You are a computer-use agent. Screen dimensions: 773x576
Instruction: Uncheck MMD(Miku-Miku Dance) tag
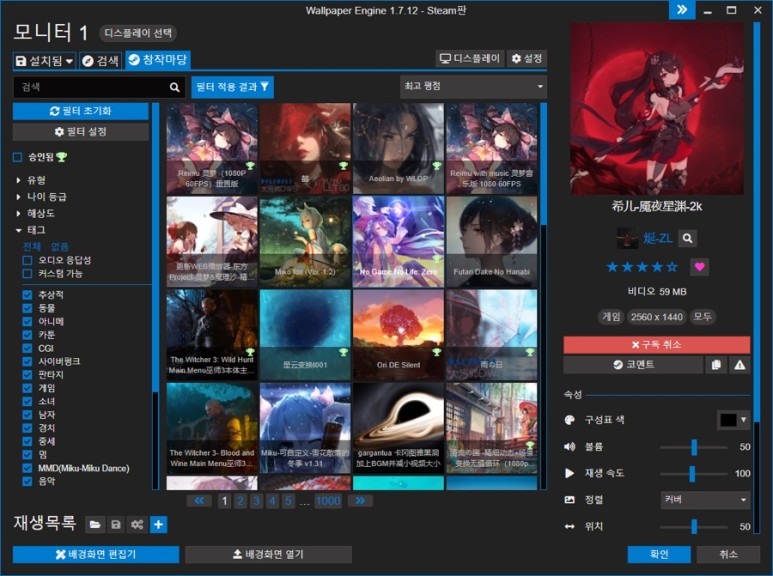click(28, 468)
